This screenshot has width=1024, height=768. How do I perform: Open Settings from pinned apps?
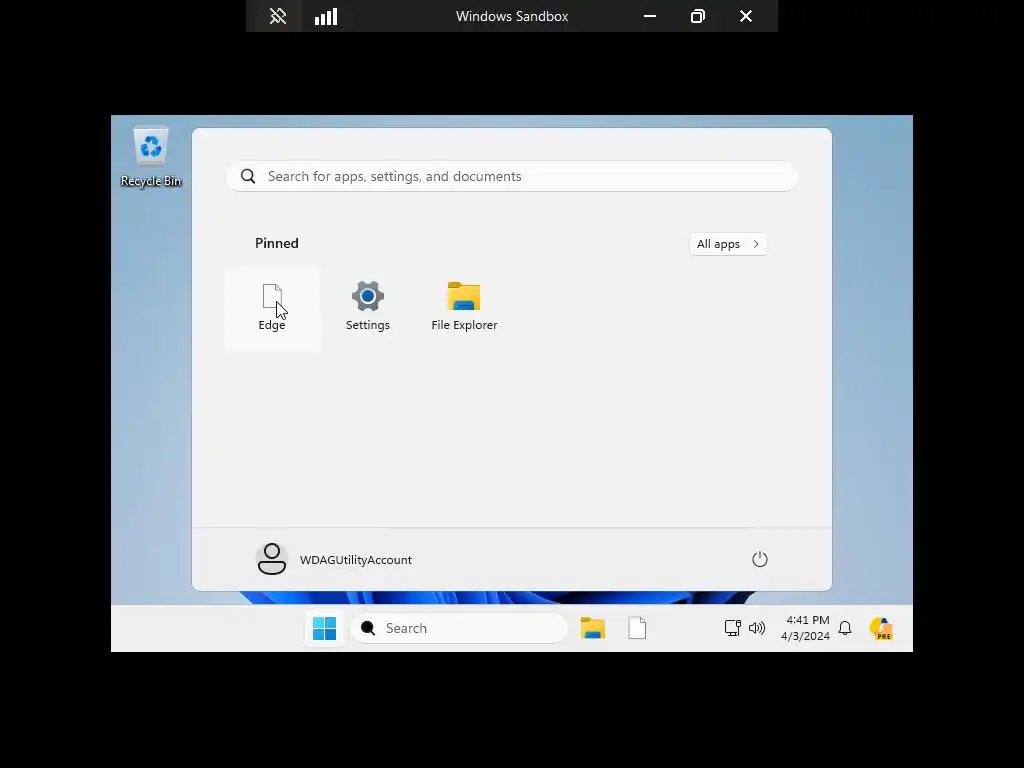(x=368, y=308)
